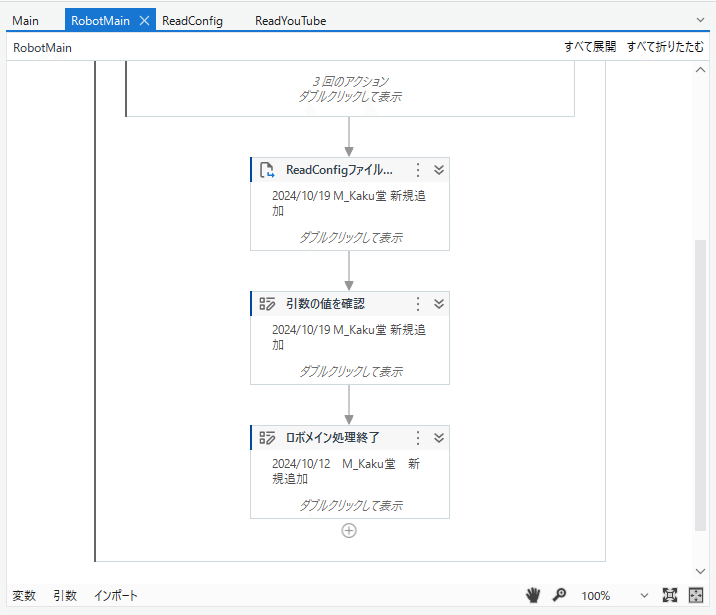Switch to the Main tab
This screenshot has height=615, width=716.
pos(25,21)
